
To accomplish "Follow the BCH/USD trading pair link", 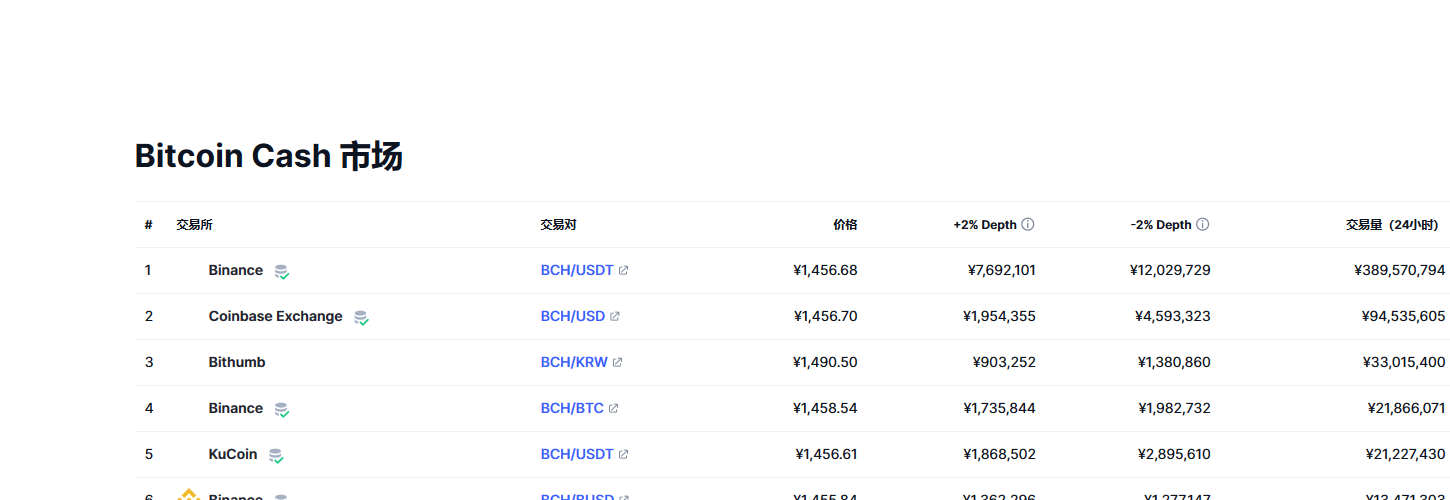I will (x=573, y=317).
